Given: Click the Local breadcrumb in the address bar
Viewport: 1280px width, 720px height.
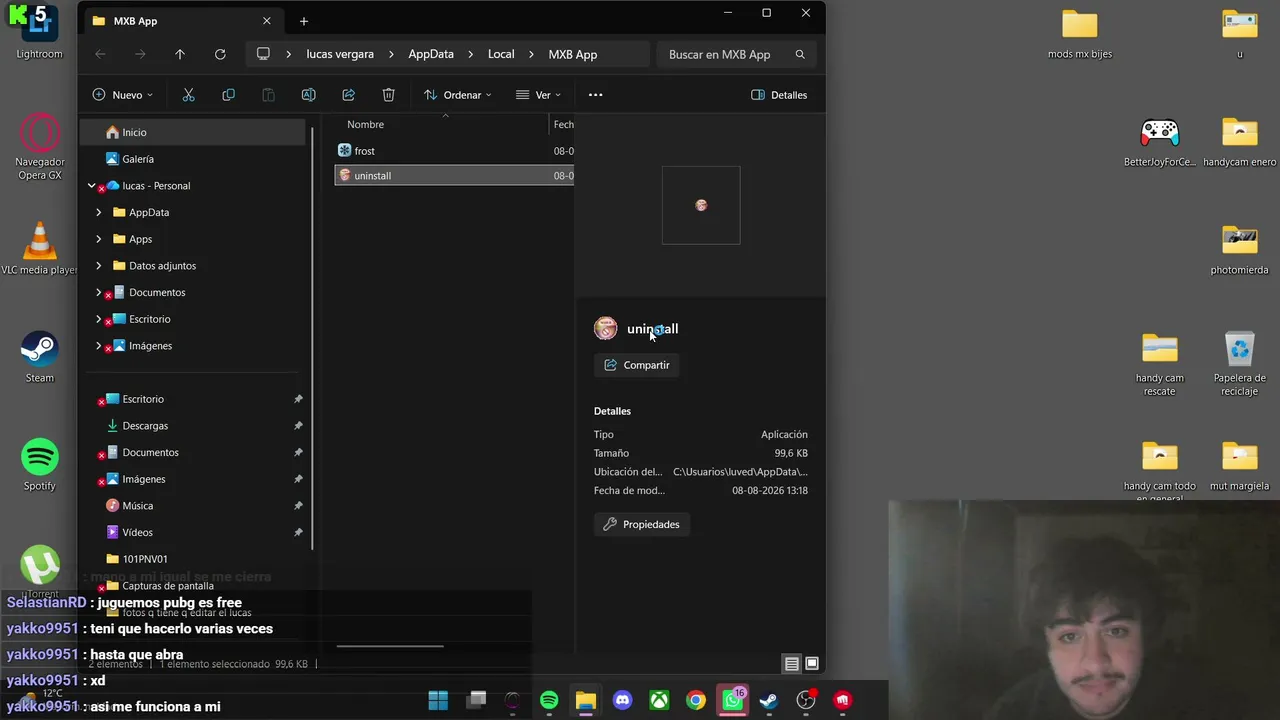Looking at the screenshot, I should [x=501, y=54].
